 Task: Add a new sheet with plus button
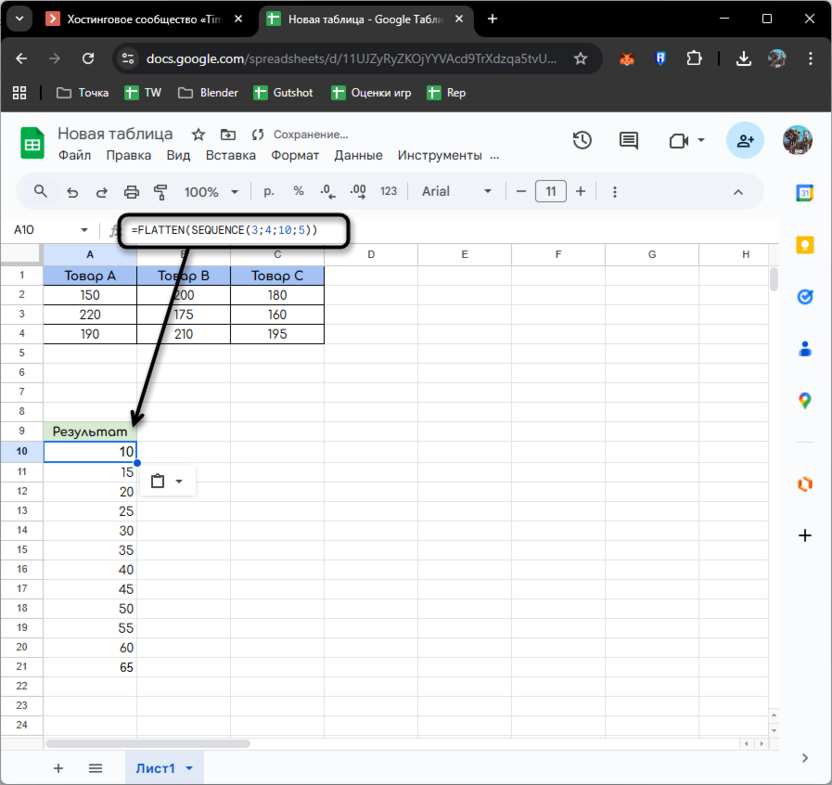[58, 768]
